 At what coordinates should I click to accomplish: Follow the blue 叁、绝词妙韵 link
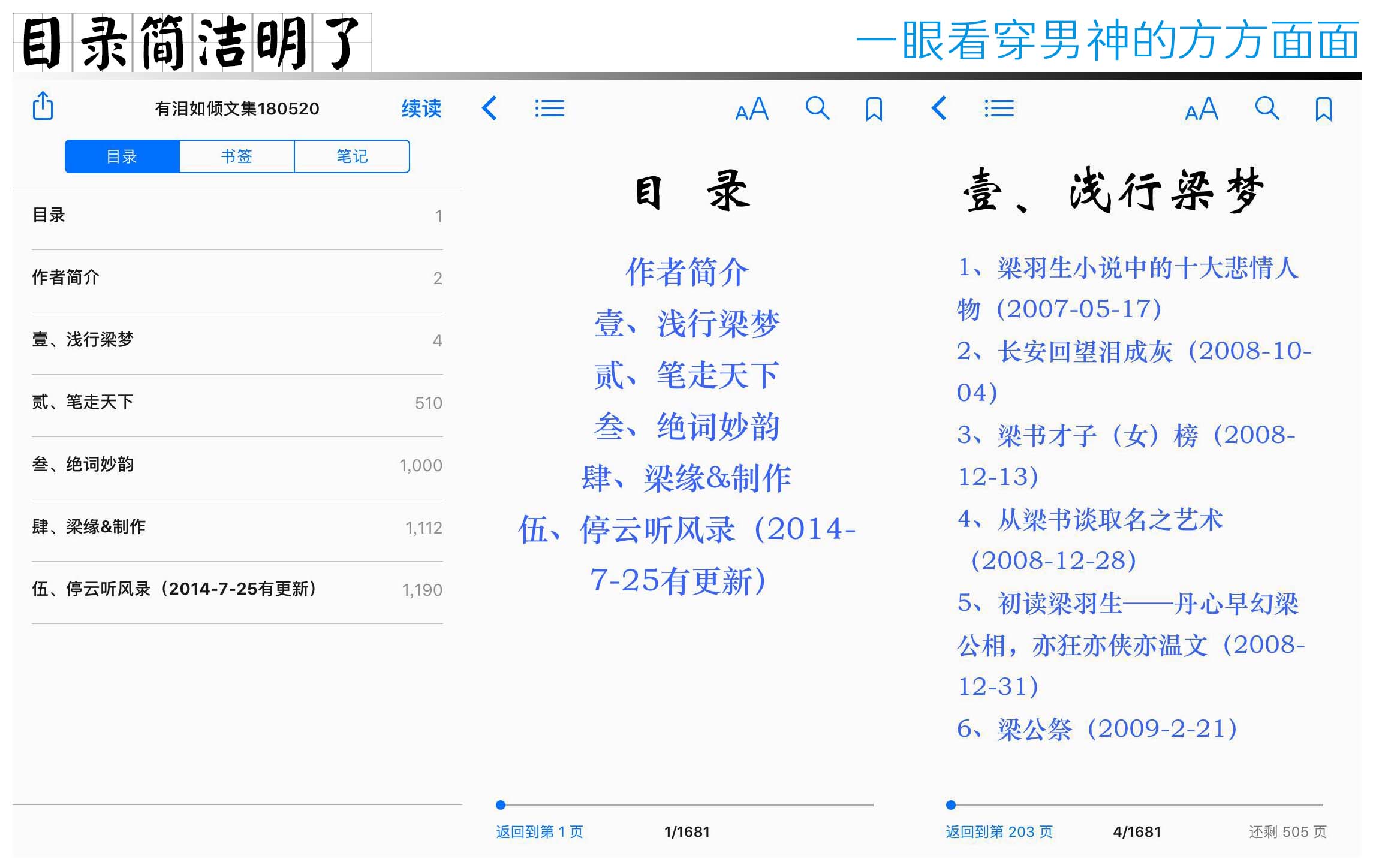pyautogui.click(x=687, y=427)
